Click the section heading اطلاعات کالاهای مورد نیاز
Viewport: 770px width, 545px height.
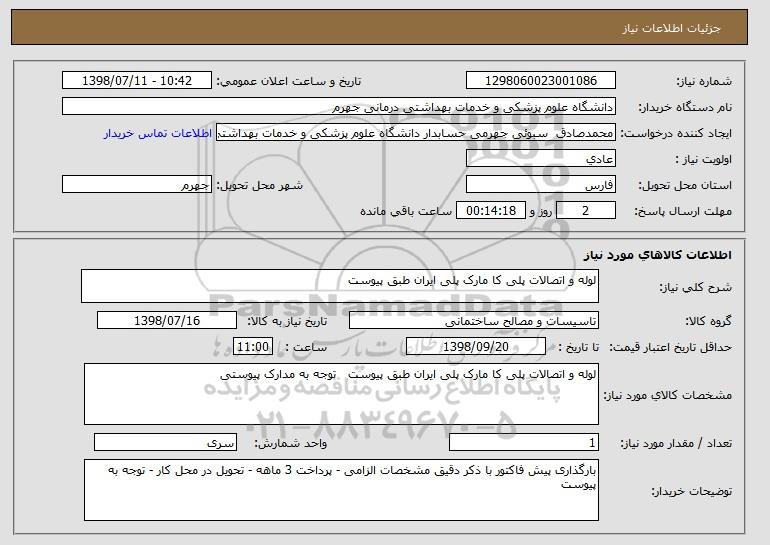click(658, 254)
